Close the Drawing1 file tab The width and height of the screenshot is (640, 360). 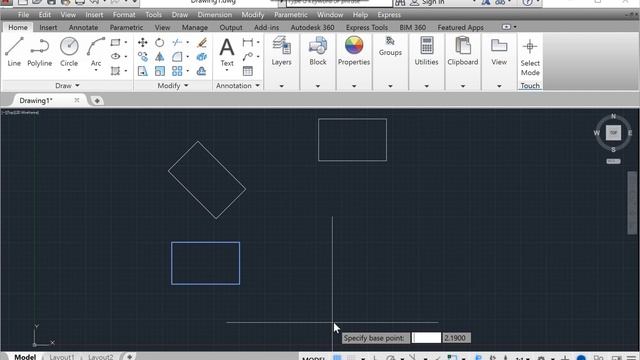coord(77,100)
